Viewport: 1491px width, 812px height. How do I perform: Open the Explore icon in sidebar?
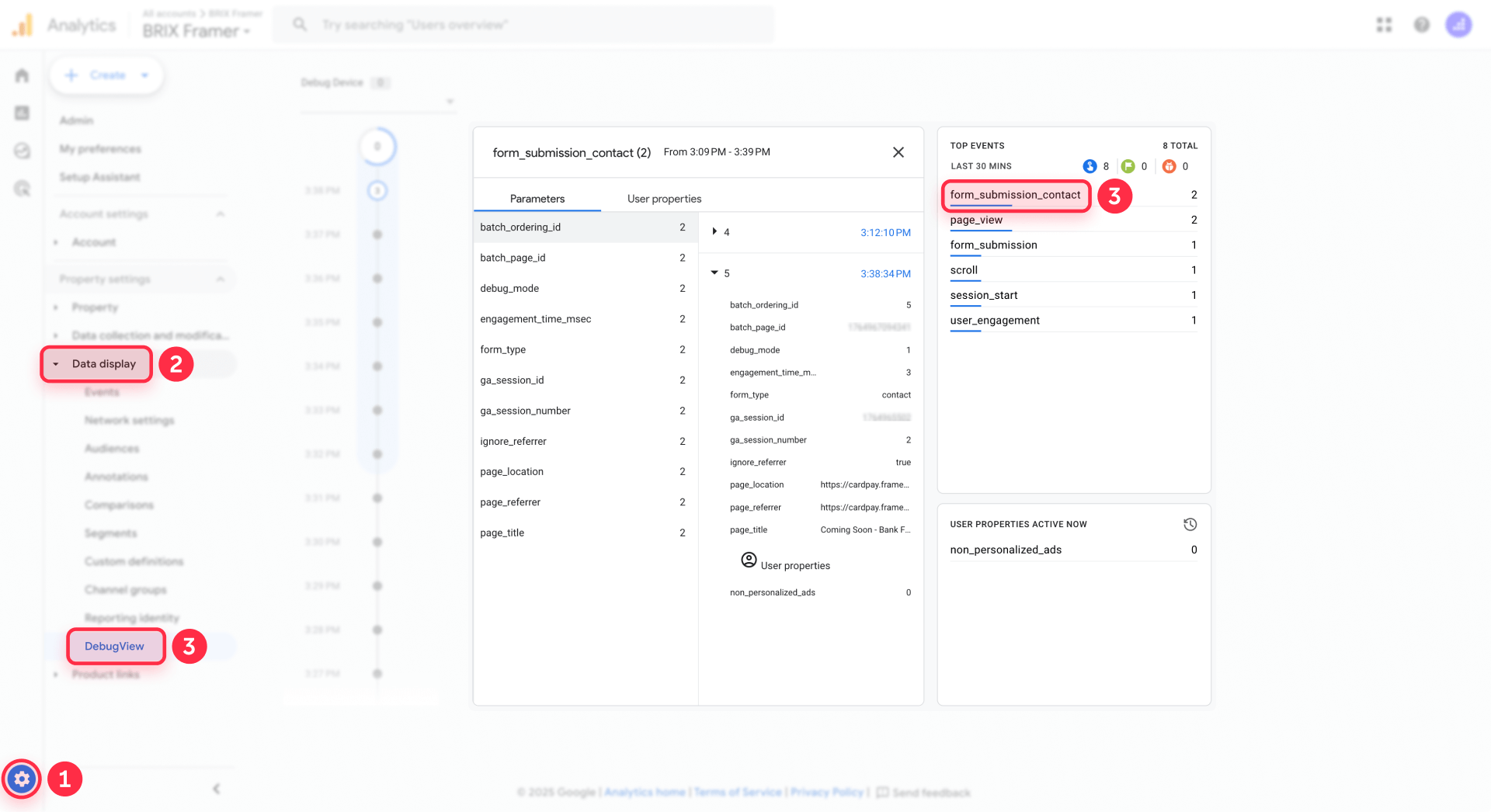[x=22, y=151]
